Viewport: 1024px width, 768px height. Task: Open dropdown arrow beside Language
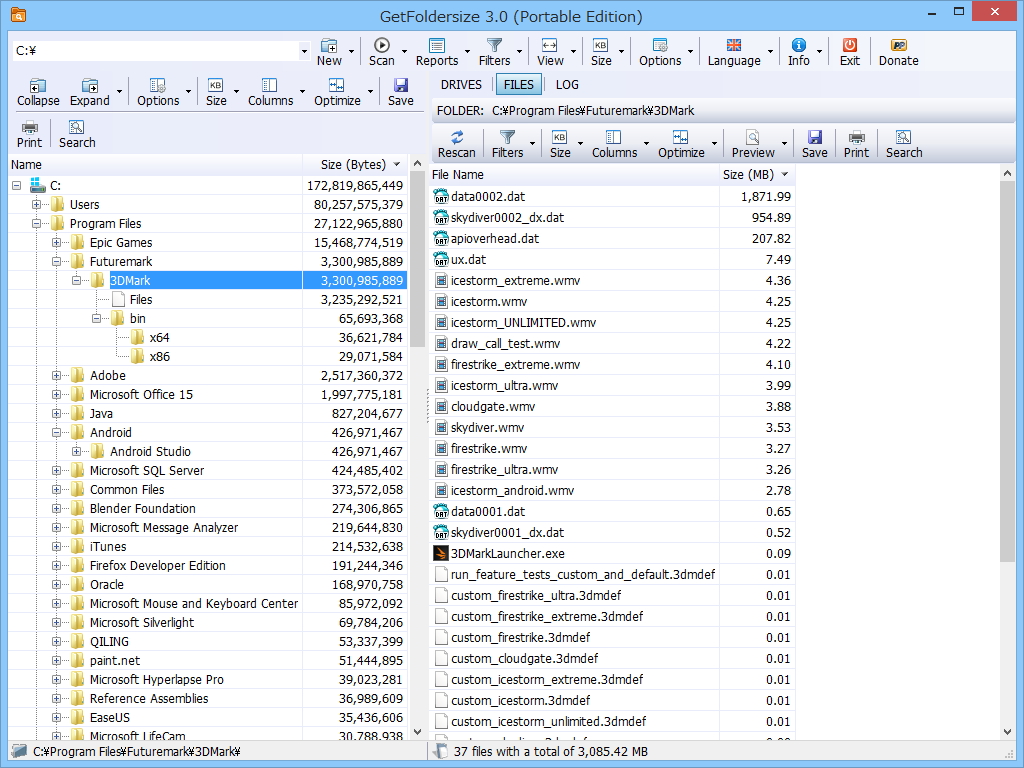point(771,52)
